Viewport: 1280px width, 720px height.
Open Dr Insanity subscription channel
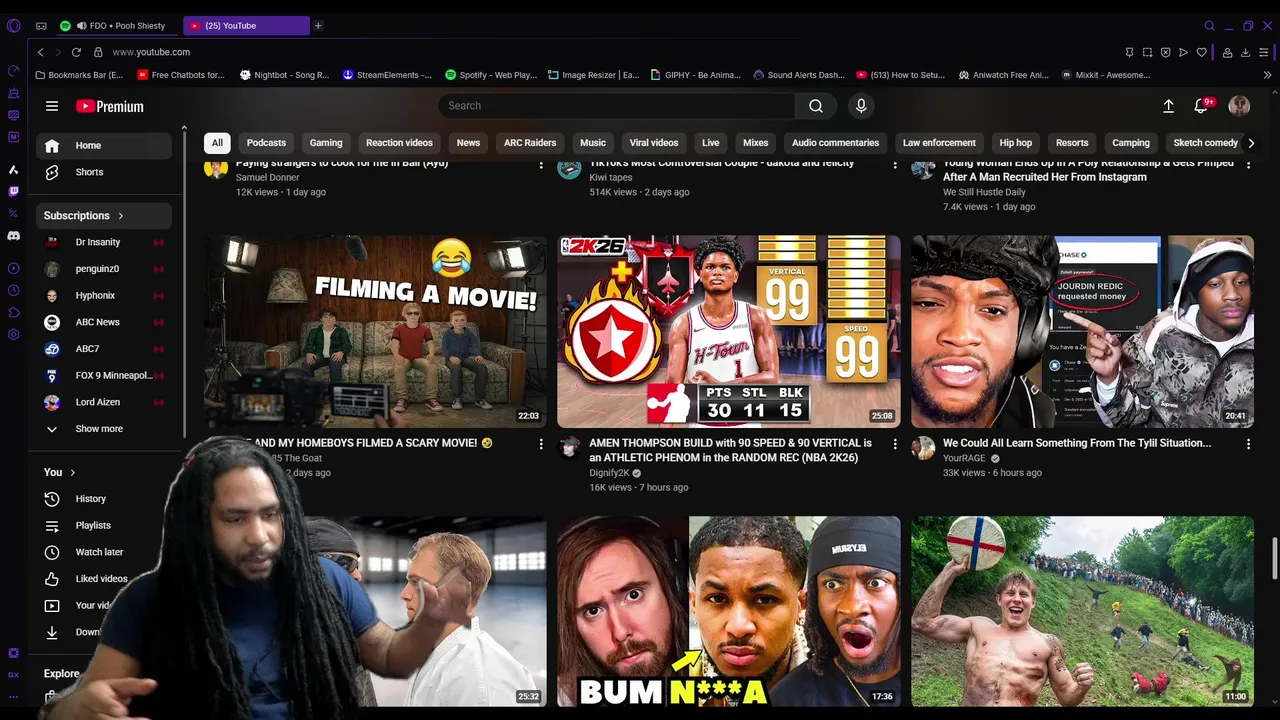[104, 242]
